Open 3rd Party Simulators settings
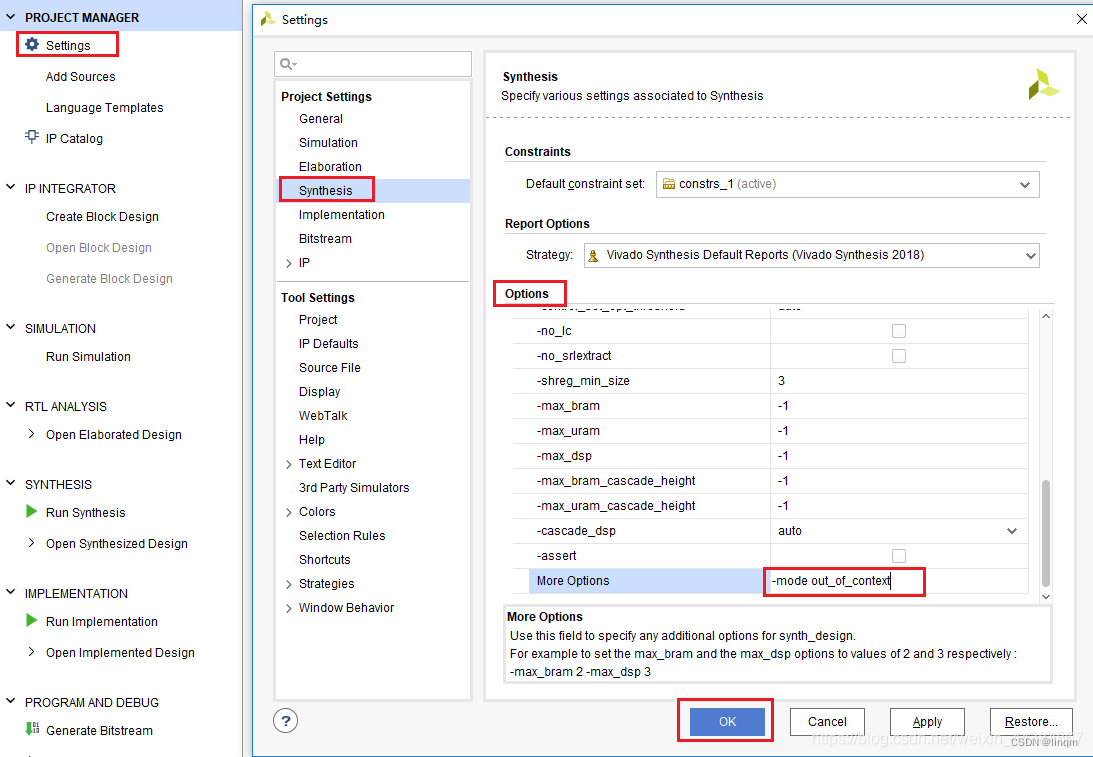This screenshot has height=757, width=1093. 354,487
